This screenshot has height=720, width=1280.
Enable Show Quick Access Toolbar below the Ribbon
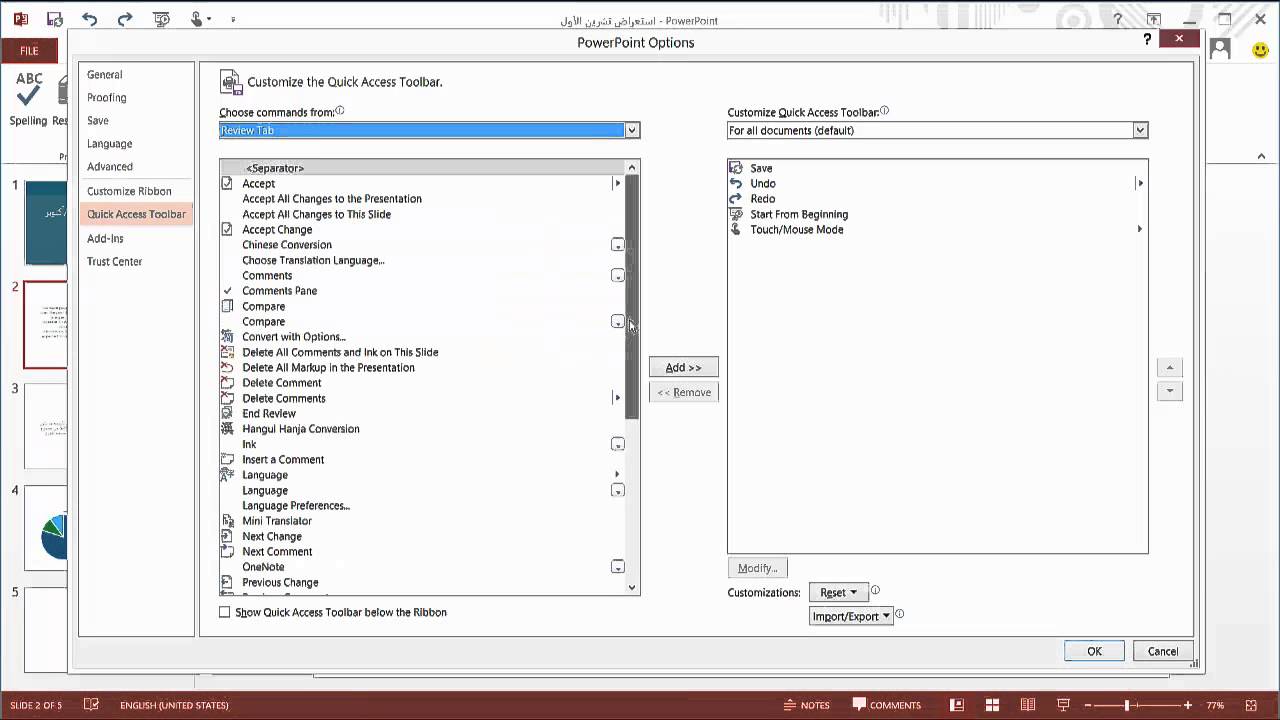coord(225,612)
